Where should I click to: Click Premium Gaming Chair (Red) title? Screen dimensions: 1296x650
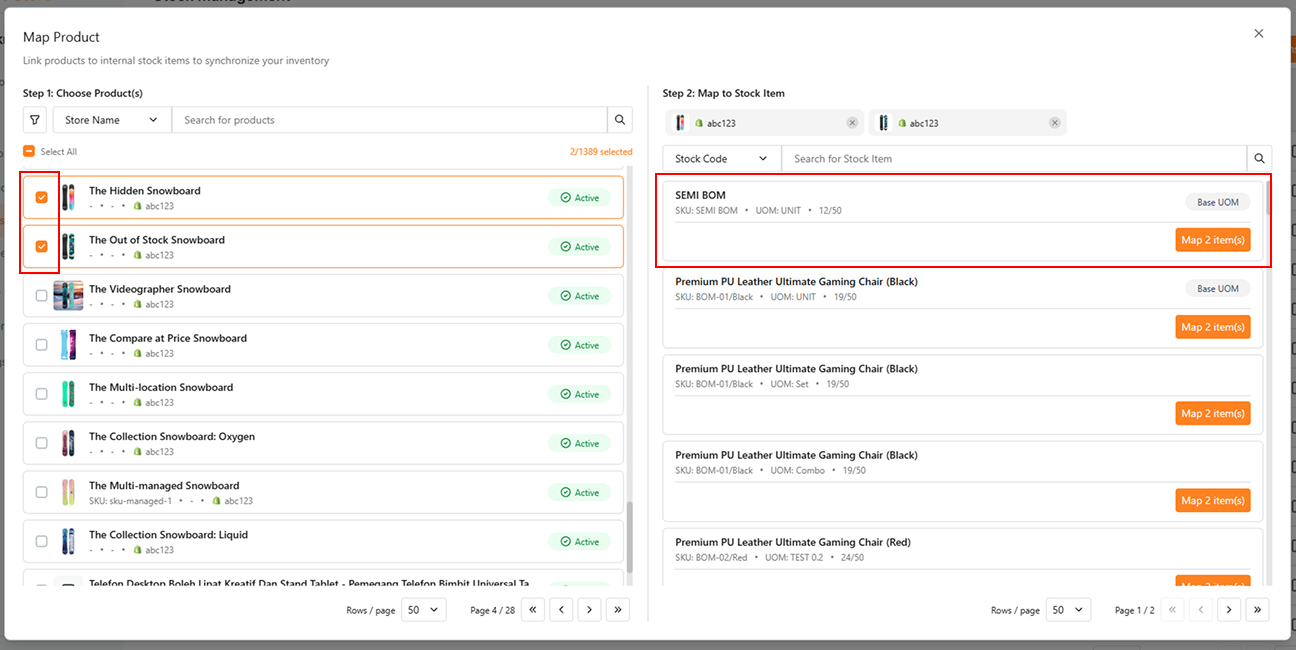click(793, 542)
